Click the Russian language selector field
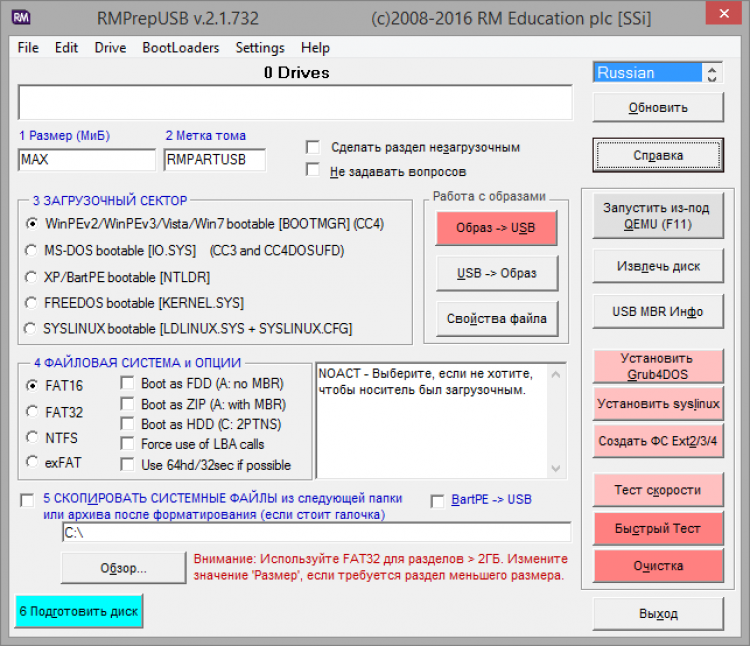This screenshot has width=750, height=646. [x=648, y=73]
